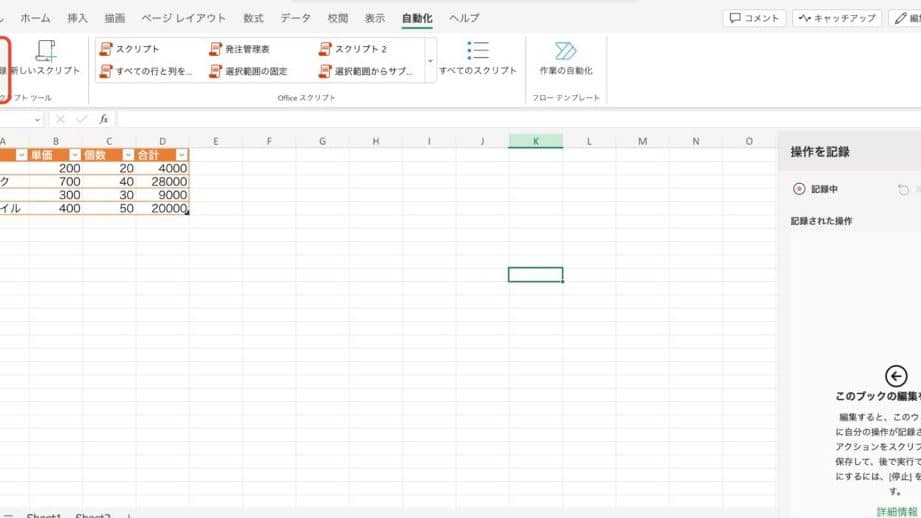The width and height of the screenshot is (921, 518).
Task: Click the fx insert function icon
Action: pos(103,119)
